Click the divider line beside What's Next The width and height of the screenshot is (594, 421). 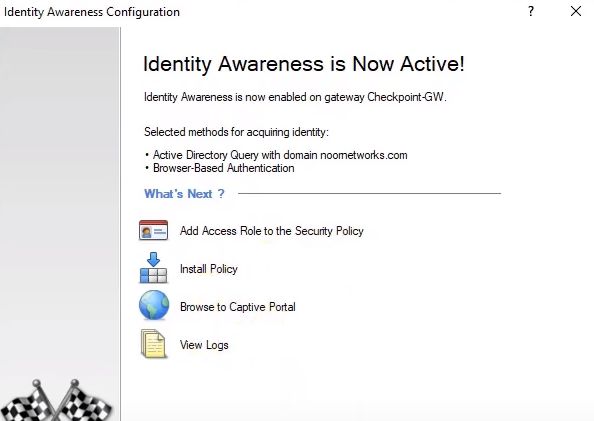[x=369, y=193]
